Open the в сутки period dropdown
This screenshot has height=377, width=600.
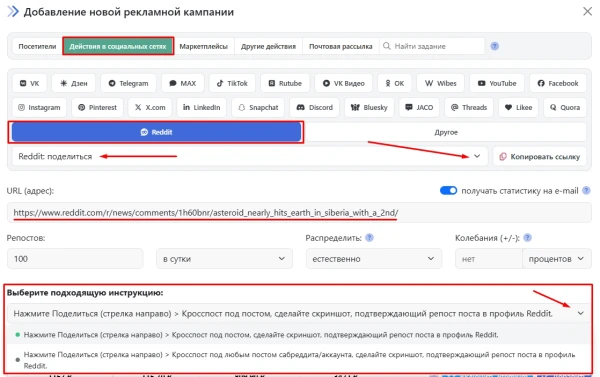coord(224,259)
